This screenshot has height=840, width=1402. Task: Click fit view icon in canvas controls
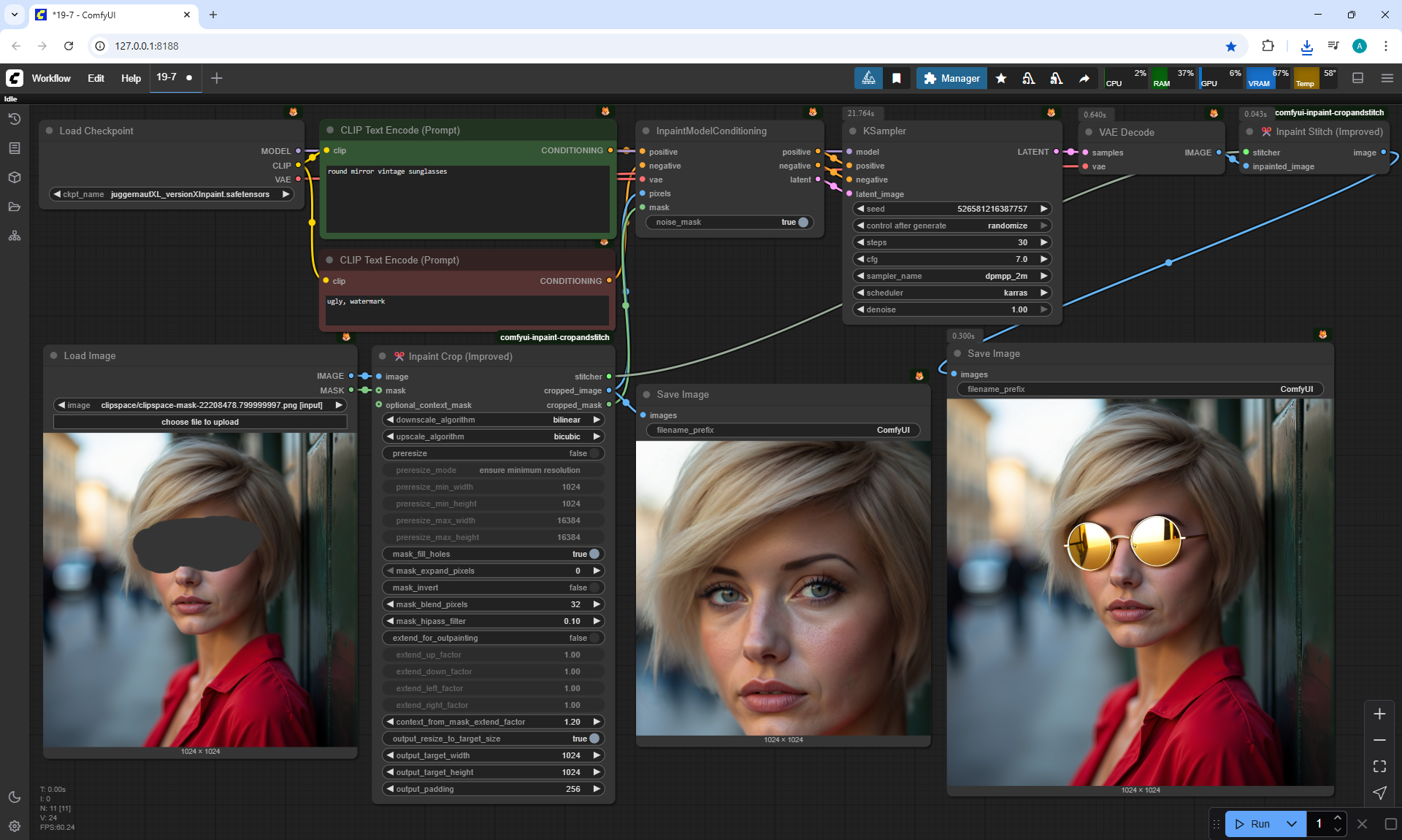tap(1379, 766)
